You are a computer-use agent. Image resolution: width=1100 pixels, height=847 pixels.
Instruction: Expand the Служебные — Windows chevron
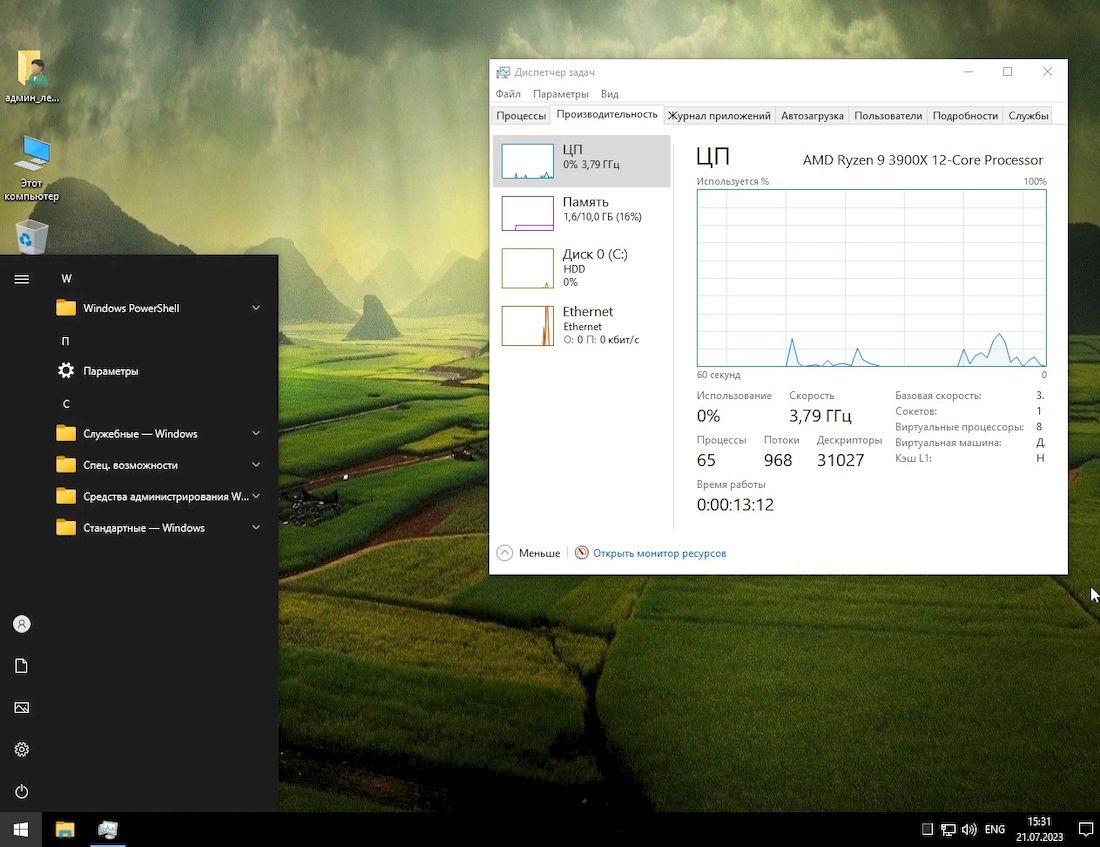pyautogui.click(x=256, y=434)
